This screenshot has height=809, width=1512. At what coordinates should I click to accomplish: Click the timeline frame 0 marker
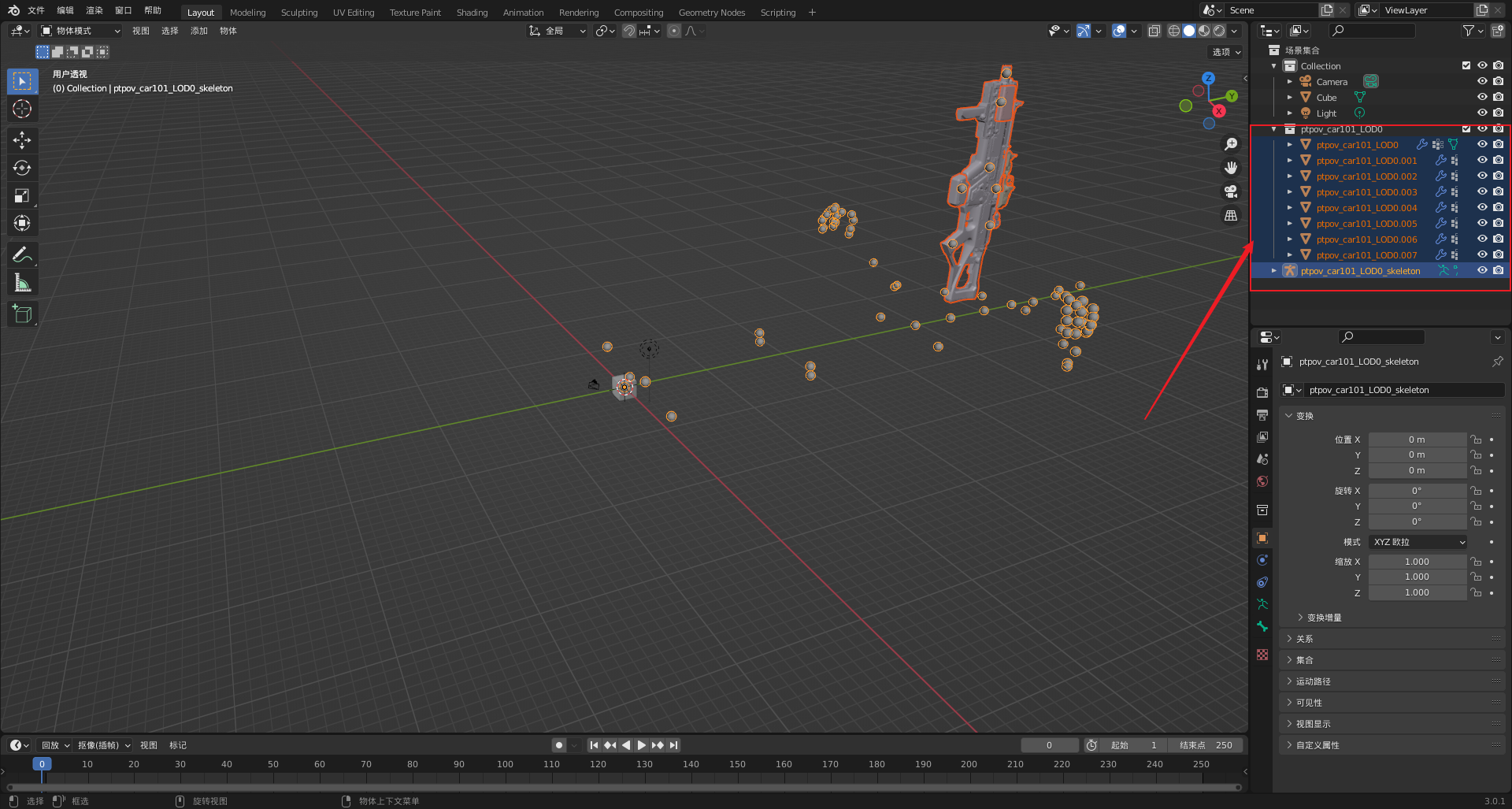click(x=43, y=764)
